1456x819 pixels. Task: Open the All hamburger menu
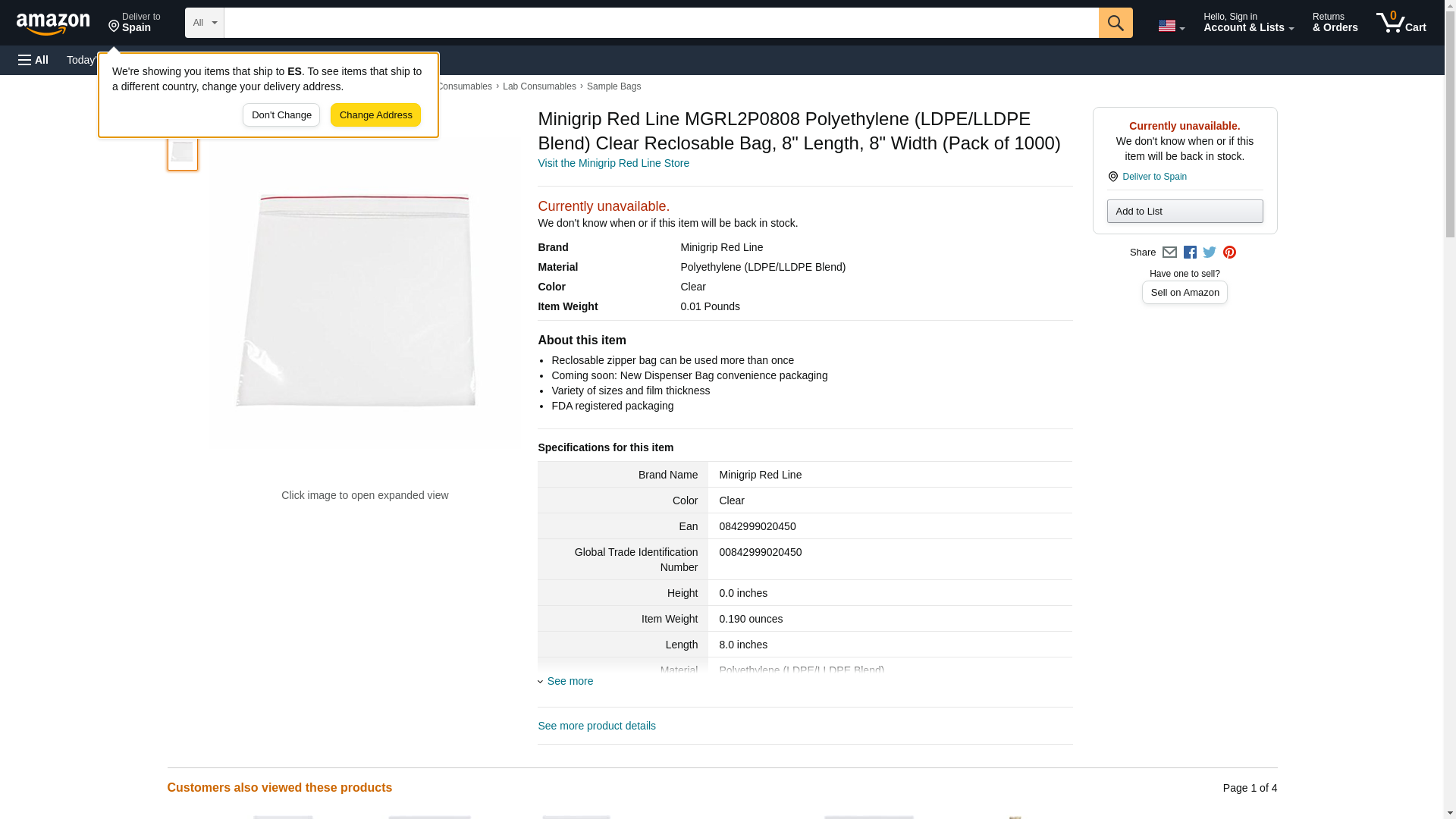(x=33, y=60)
